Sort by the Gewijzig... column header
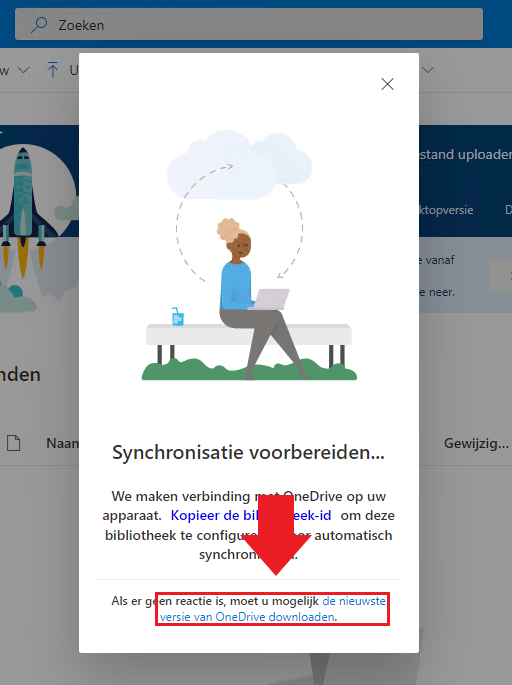Screen dimensions: 512x685 (x=476, y=443)
